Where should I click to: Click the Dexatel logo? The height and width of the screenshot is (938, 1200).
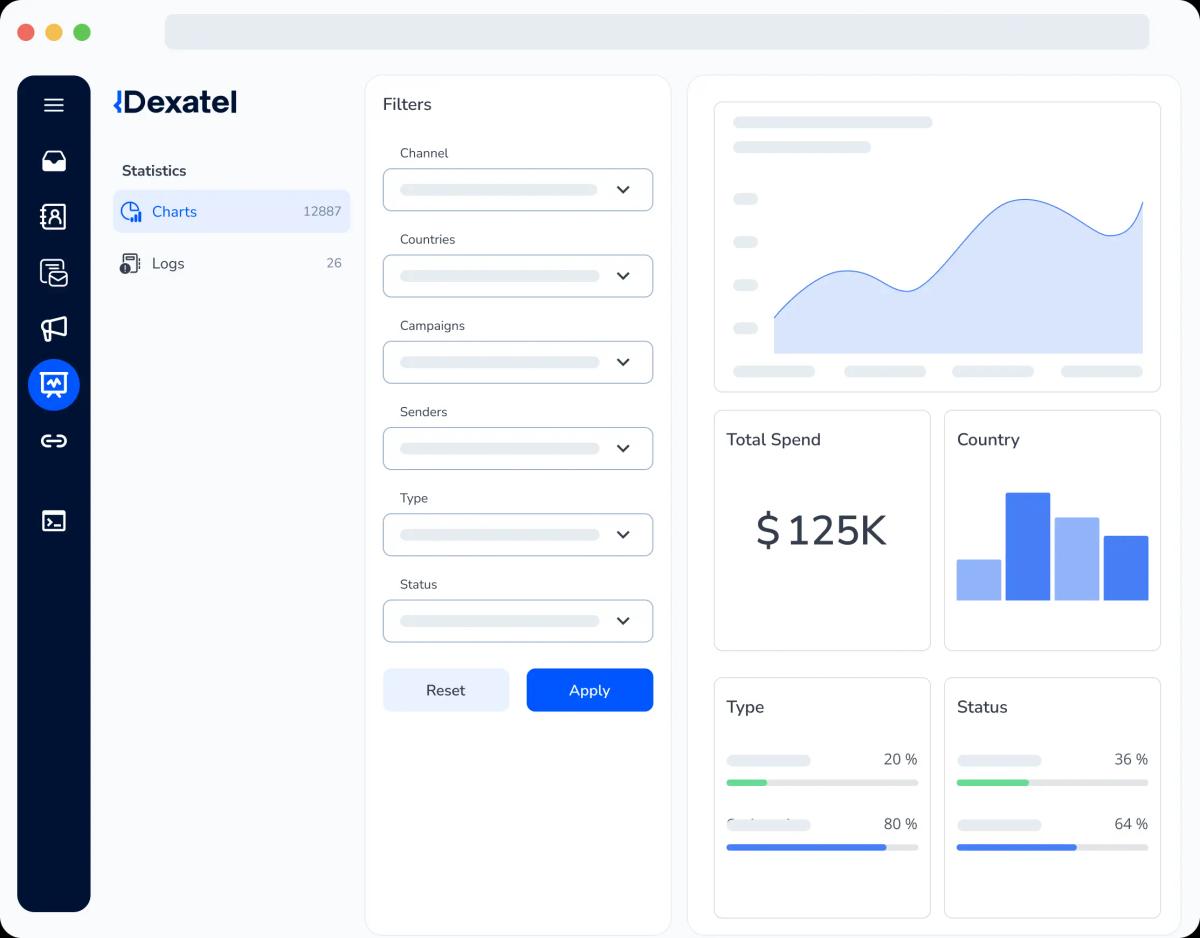pyautogui.click(x=176, y=102)
